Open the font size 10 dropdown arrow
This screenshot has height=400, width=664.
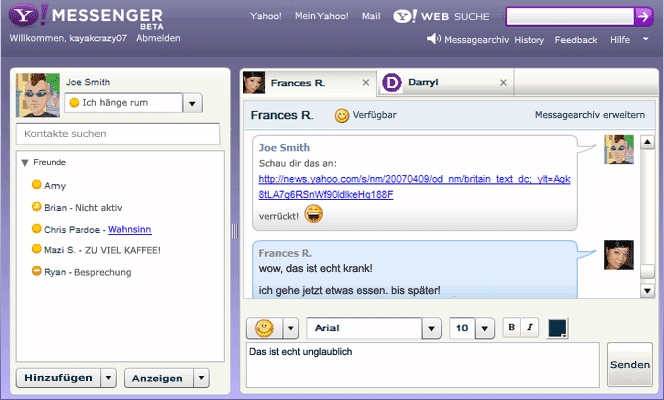(x=485, y=328)
